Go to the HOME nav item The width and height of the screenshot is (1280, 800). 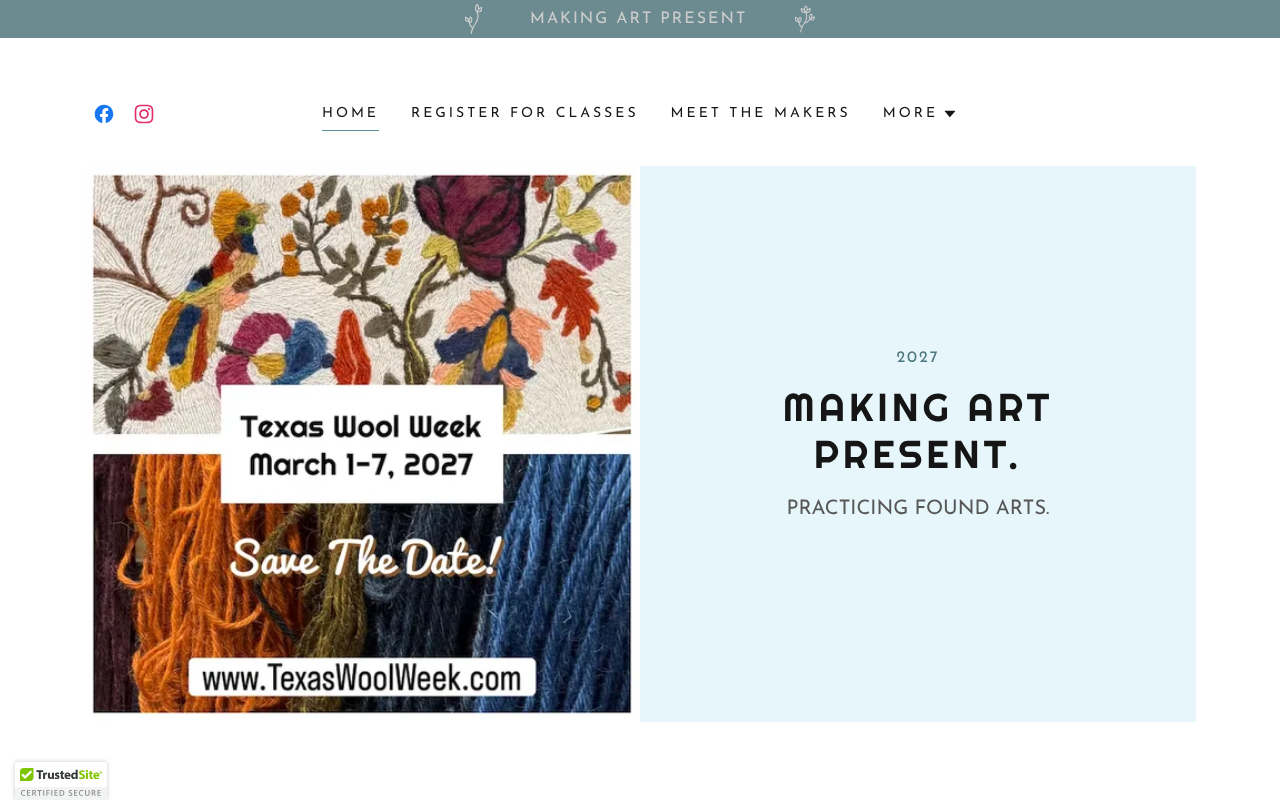(x=350, y=113)
